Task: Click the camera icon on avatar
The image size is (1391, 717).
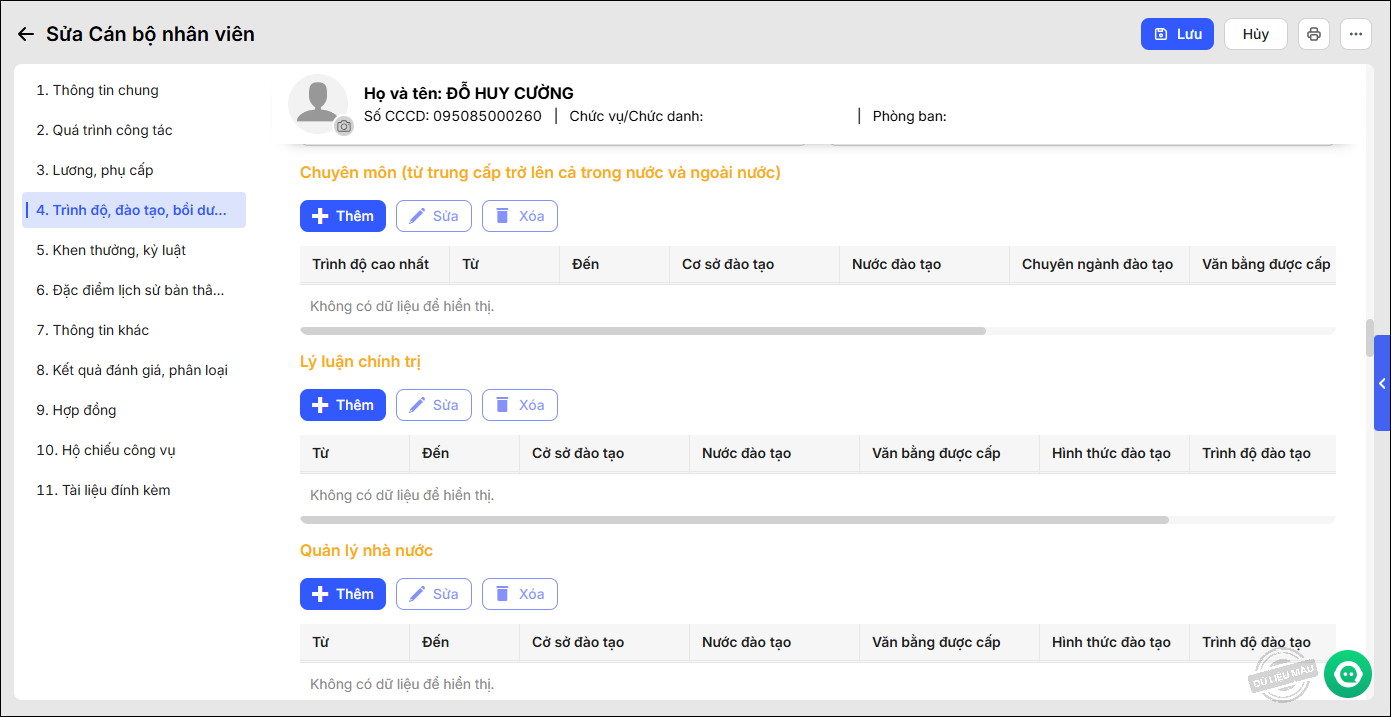Action: [x=344, y=126]
